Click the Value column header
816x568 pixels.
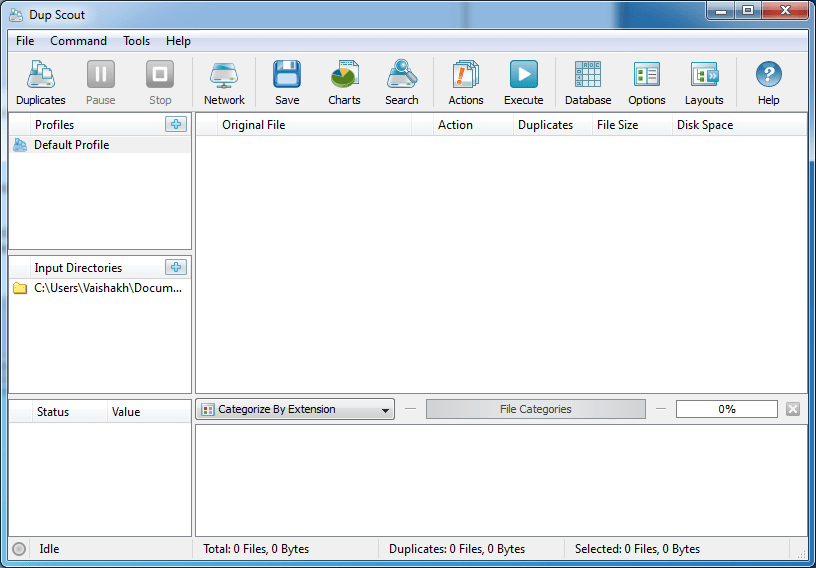tap(149, 412)
